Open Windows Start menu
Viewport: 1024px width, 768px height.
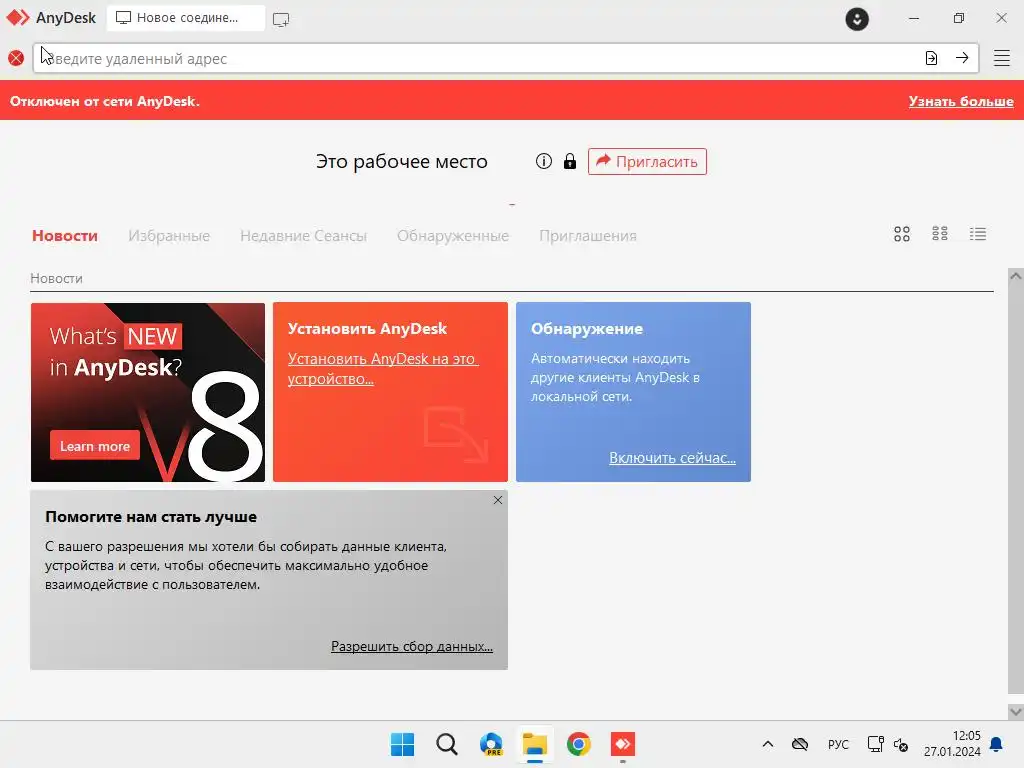[x=402, y=744]
